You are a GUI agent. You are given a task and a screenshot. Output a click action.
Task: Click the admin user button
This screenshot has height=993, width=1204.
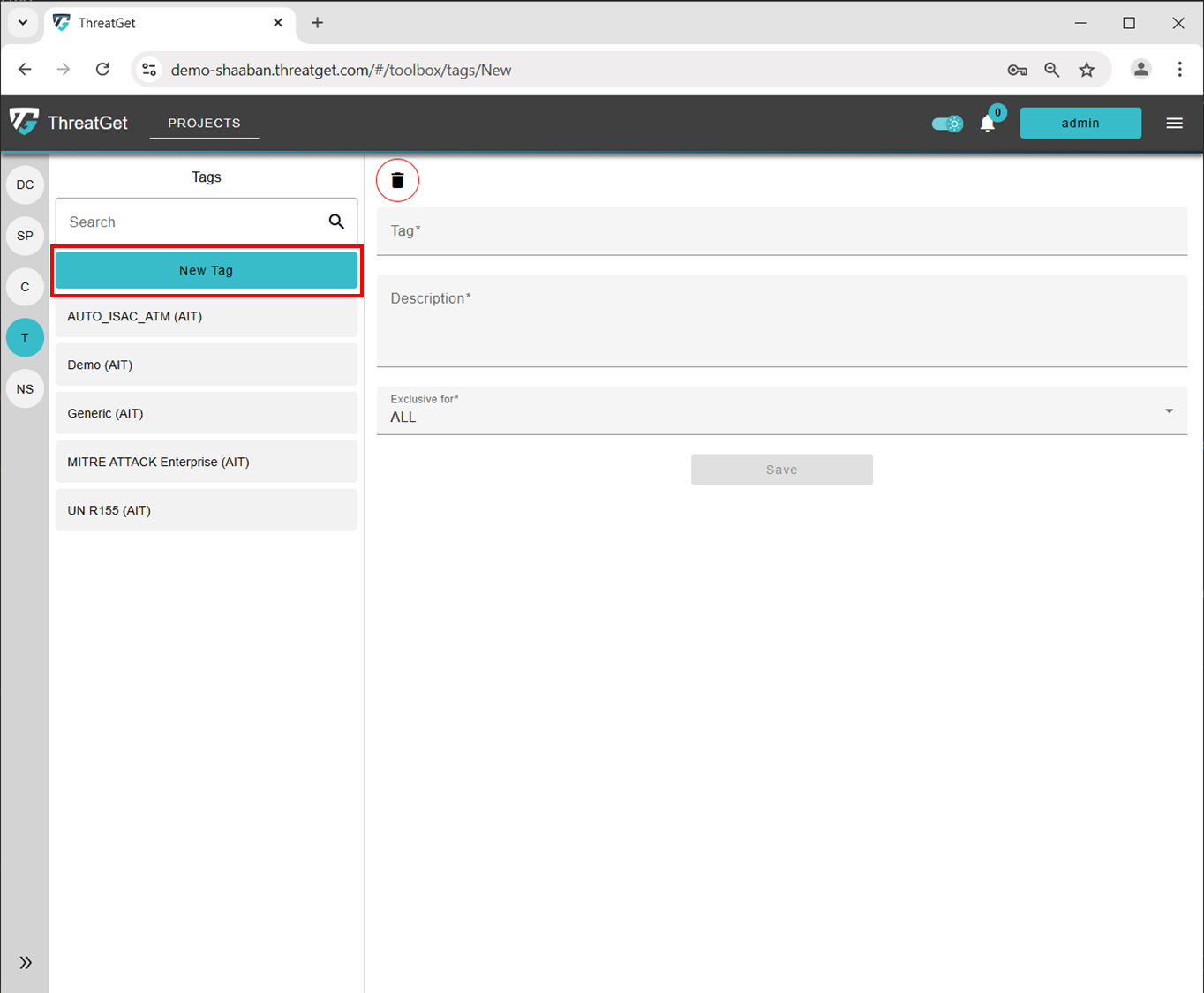[1080, 124]
